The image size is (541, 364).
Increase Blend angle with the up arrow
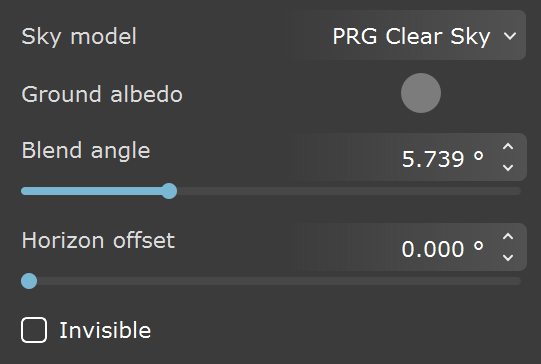click(x=508, y=147)
